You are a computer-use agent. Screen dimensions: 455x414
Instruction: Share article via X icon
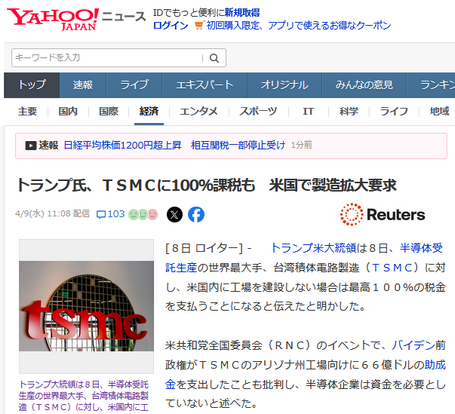(175, 214)
